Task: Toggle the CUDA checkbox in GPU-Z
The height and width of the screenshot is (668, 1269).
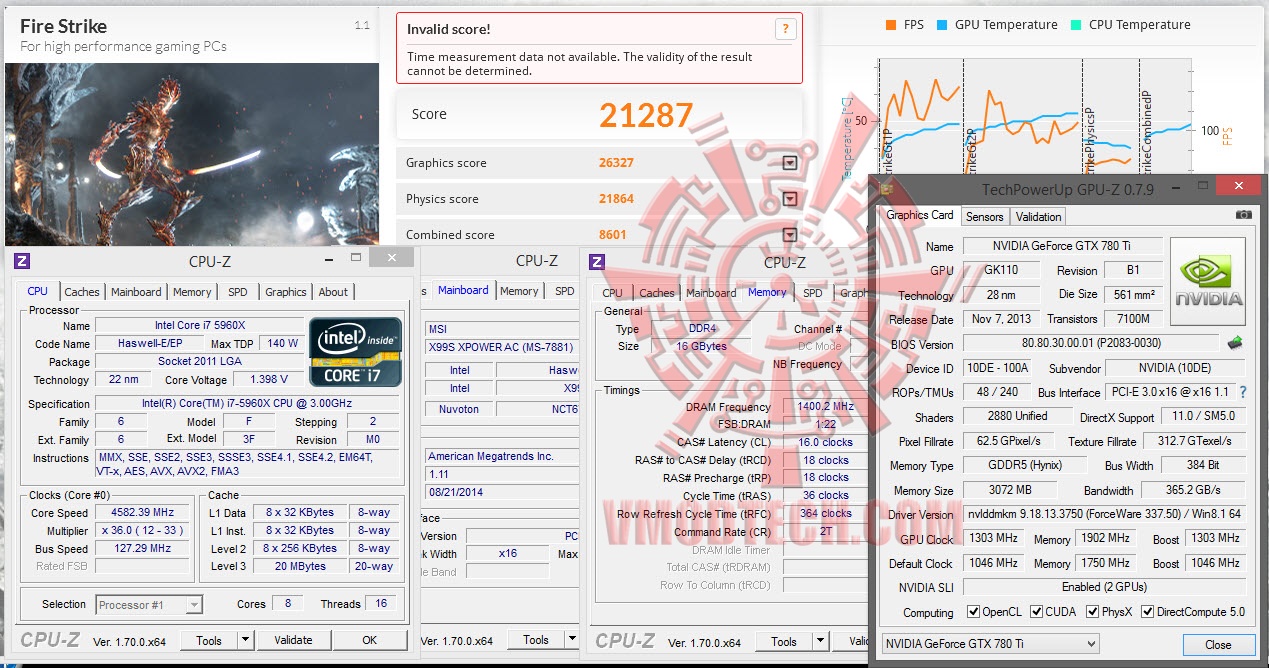Action: tap(1038, 612)
